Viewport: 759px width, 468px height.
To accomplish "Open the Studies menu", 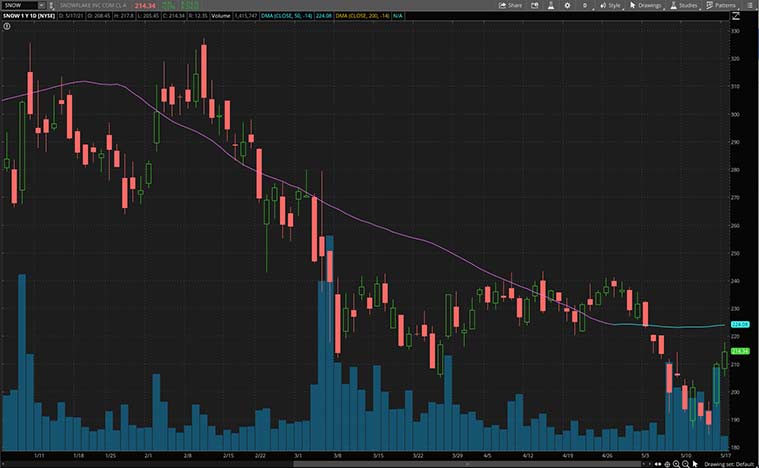I will pos(684,5).
